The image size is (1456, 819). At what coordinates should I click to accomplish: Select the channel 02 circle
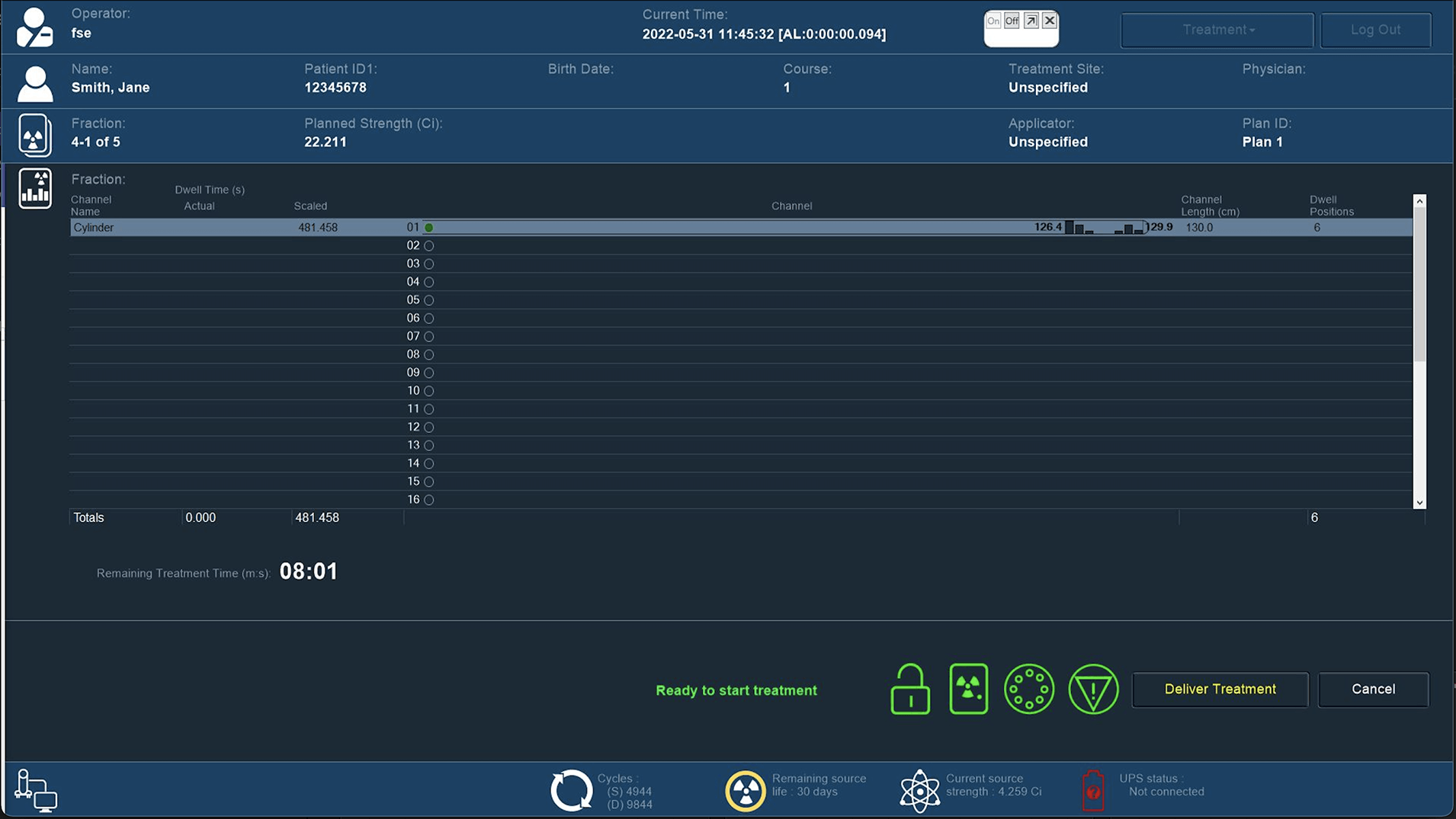pos(429,245)
